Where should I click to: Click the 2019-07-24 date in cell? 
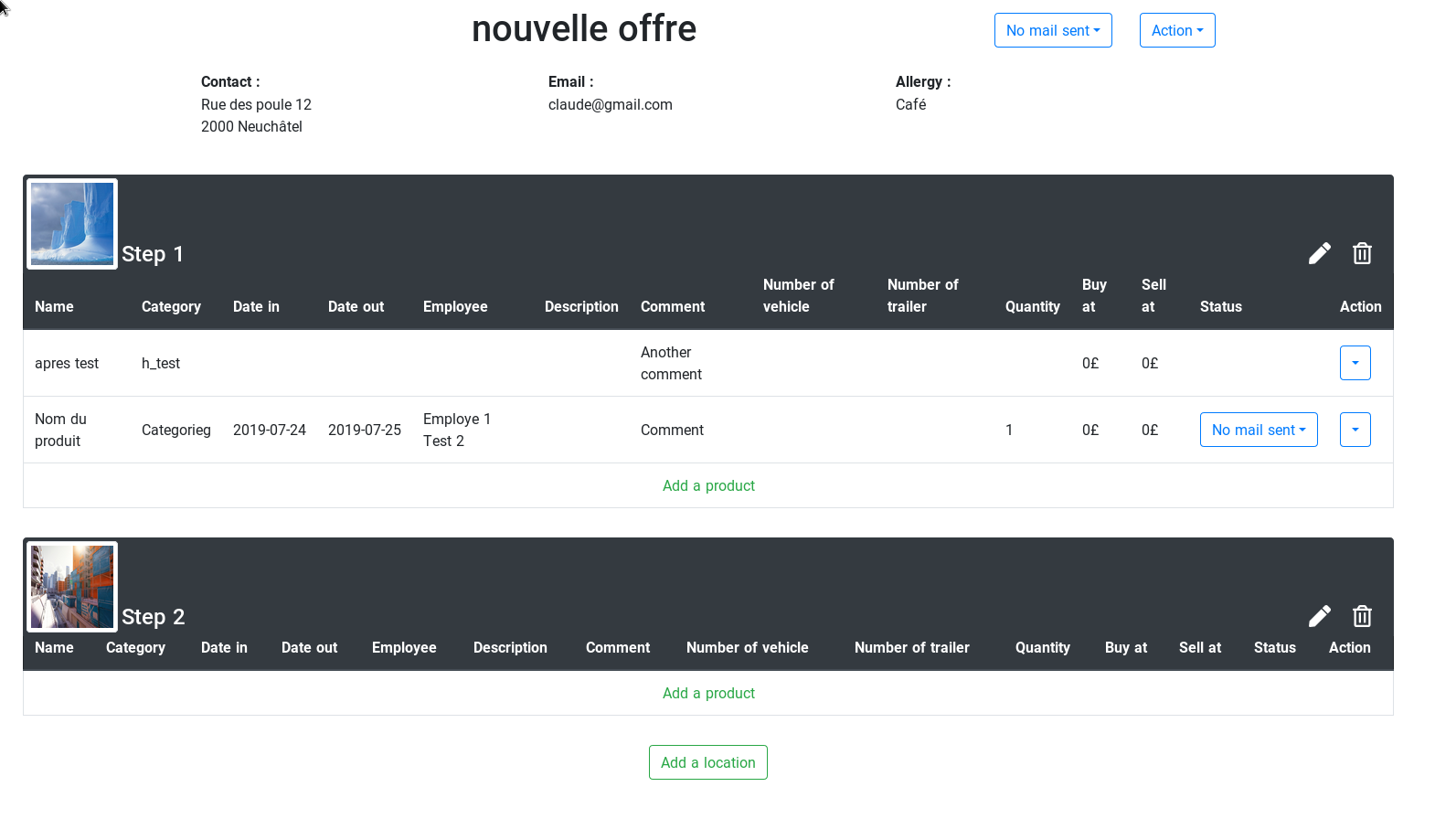pos(269,430)
